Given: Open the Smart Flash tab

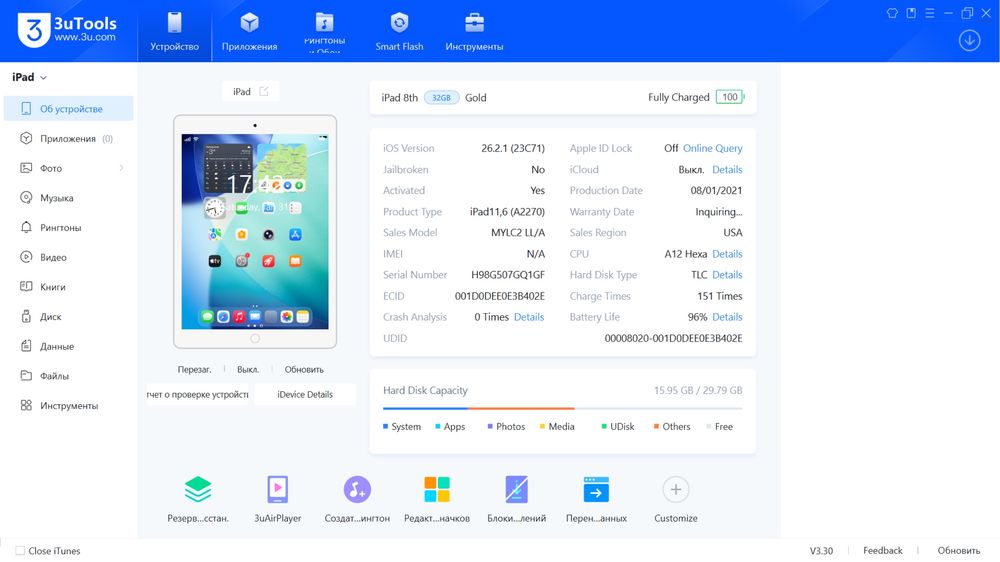Looking at the screenshot, I should pos(399,31).
